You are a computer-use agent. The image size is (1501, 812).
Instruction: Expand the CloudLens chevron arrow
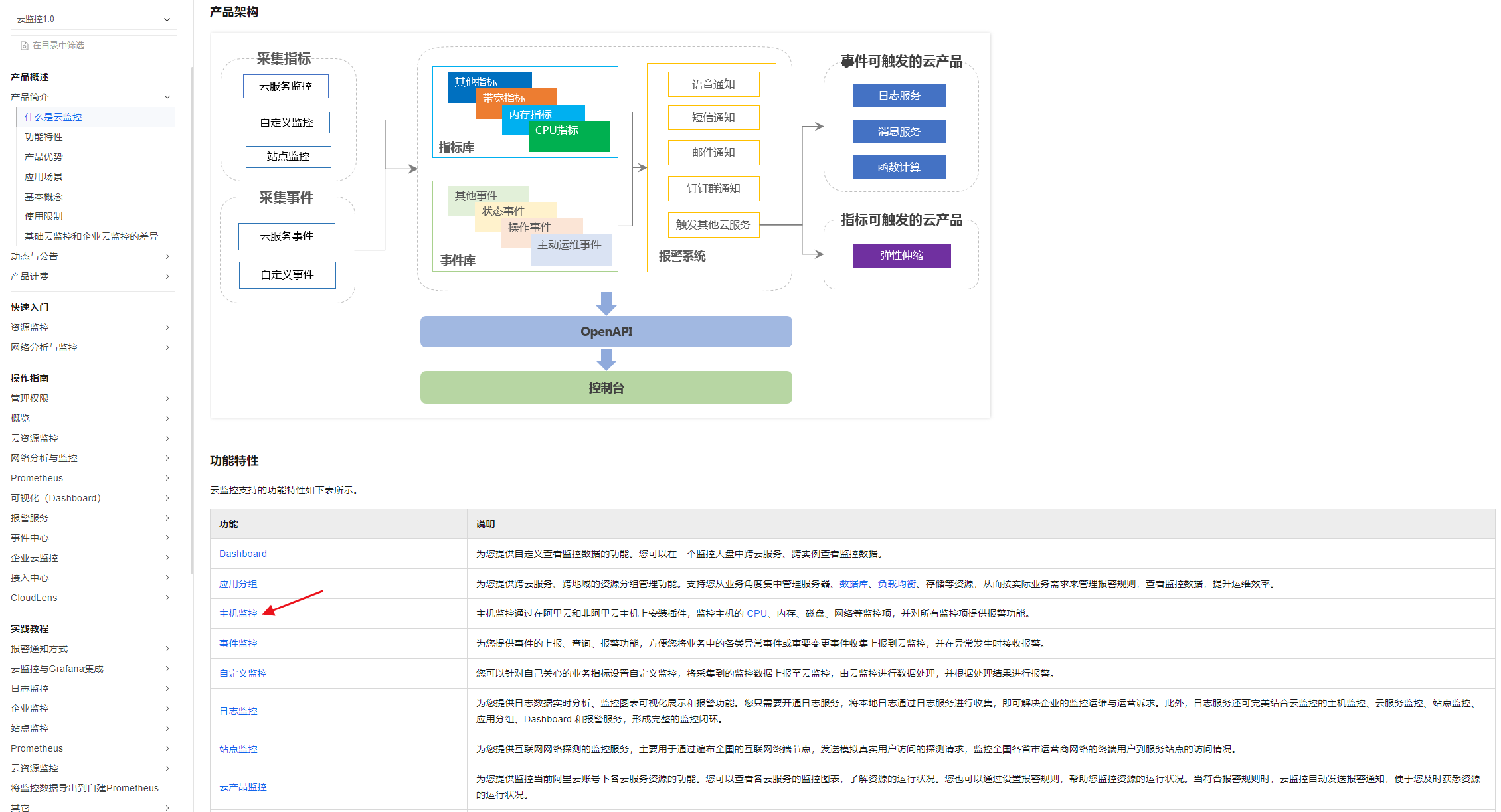coord(167,598)
